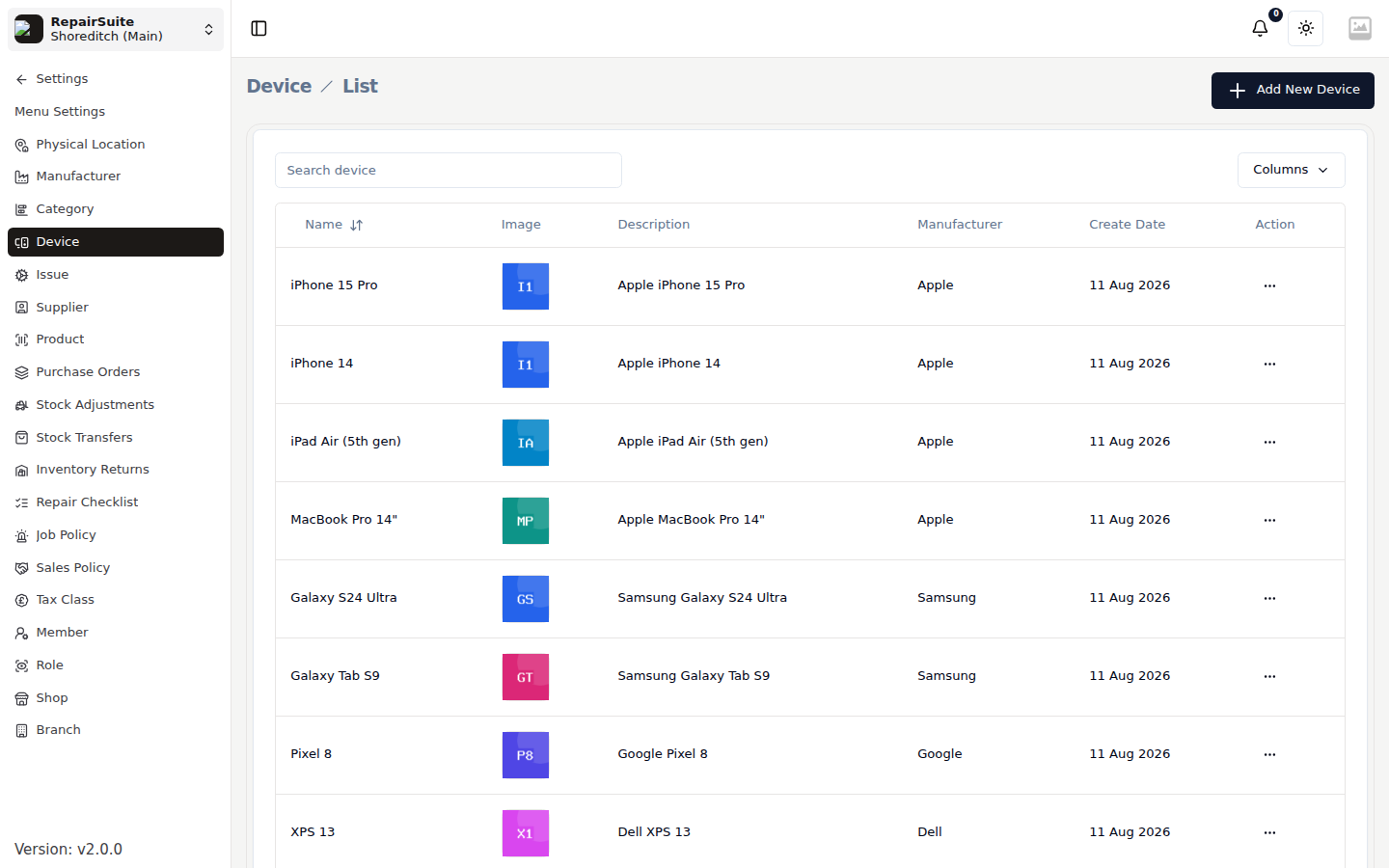Open Category menu item
This screenshot has width=1389, height=868.
116,209
